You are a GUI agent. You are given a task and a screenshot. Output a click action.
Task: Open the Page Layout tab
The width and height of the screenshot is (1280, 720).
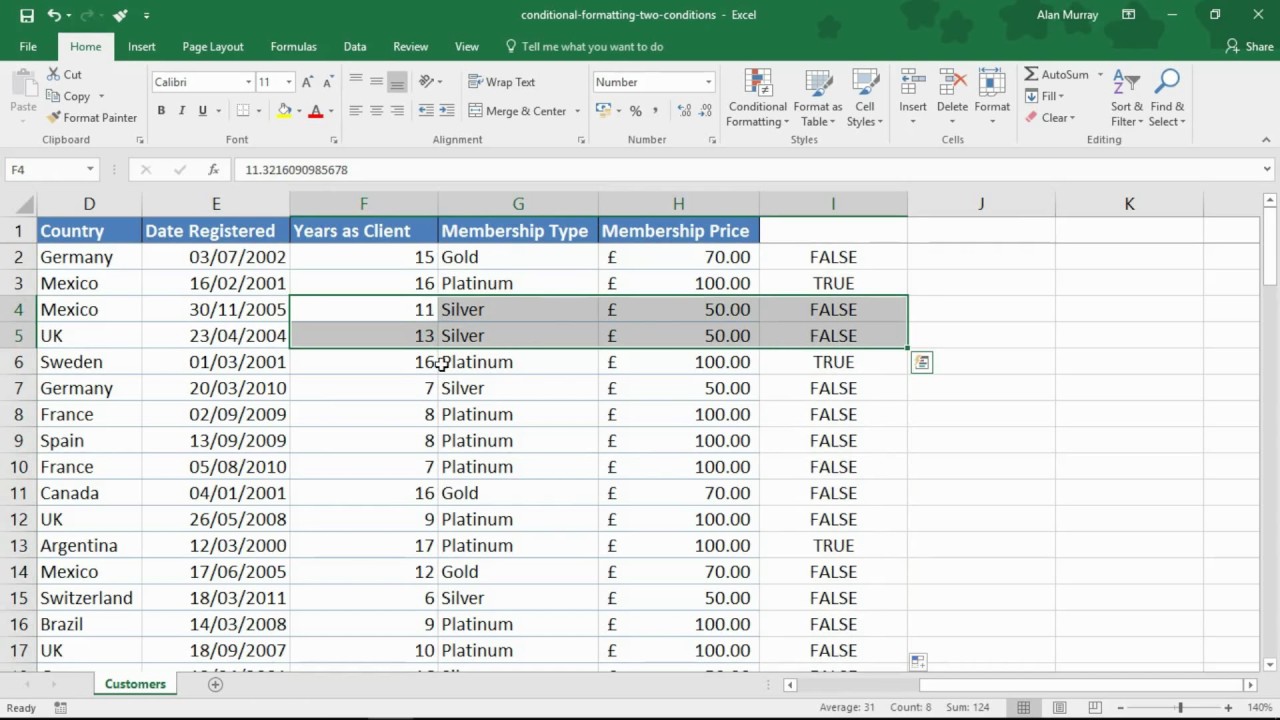coord(212,46)
